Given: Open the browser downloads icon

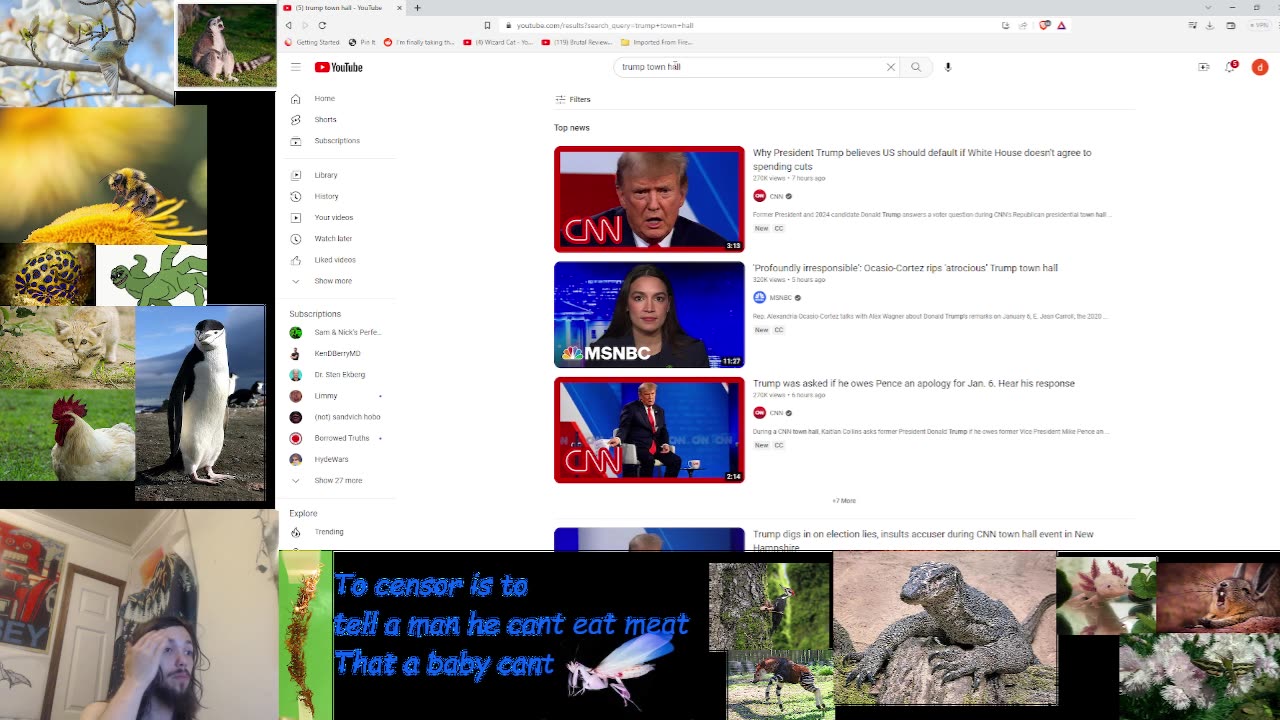Looking at the screenshot, I should [1209, 25].
